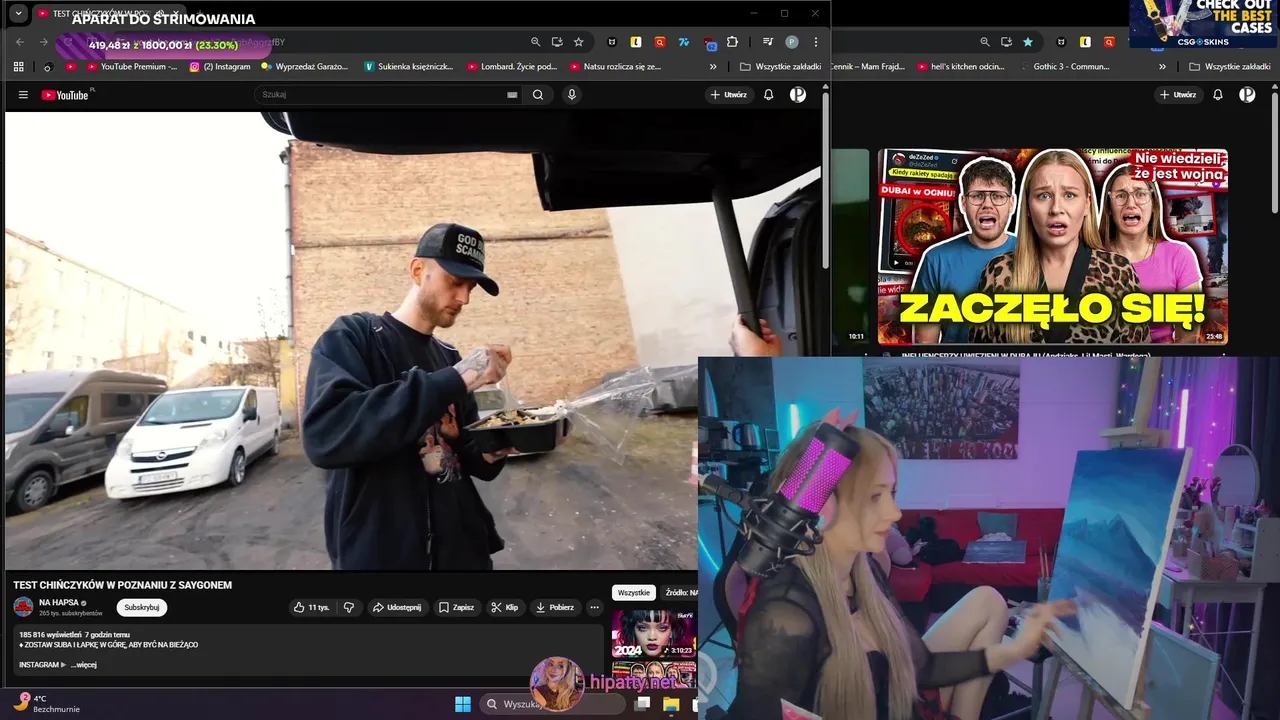The image size is (1280, 720).
Task: Dislike the video with thumbs down
Action: click(349, 607)
